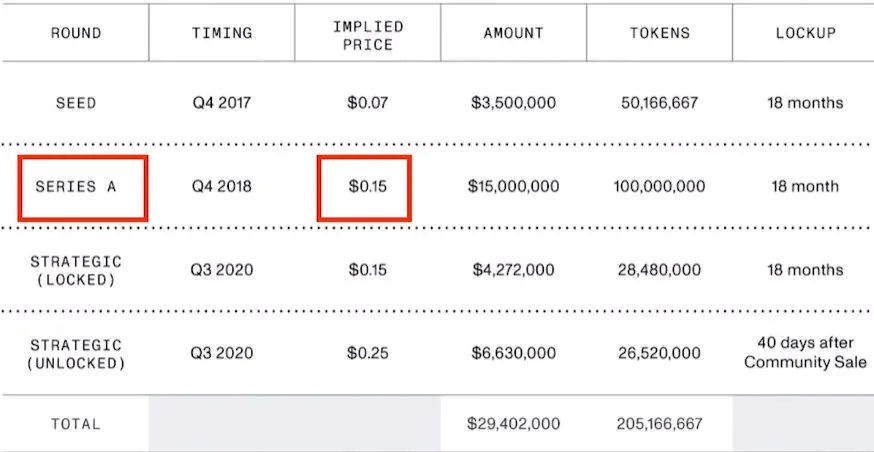The width and height of the screenshot is (874, 452).
Task: Select the STRATEGIC (LOCKED) round label
Action: [x=76, y=270]
